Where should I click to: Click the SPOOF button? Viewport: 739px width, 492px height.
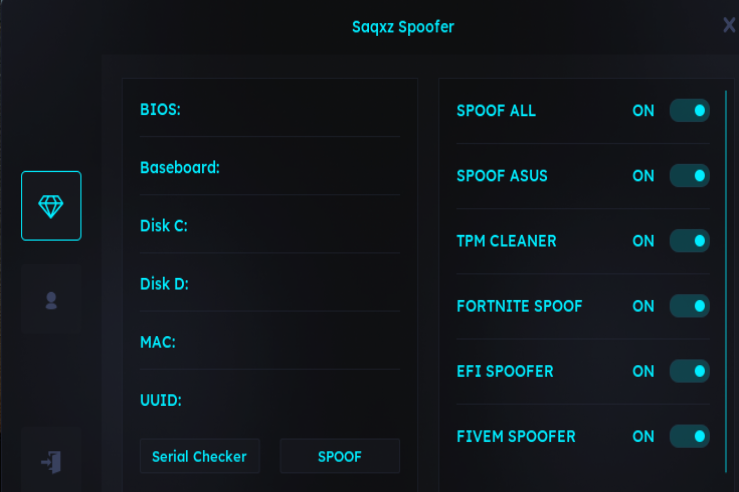pyautogui.click(x=339, y=456)
